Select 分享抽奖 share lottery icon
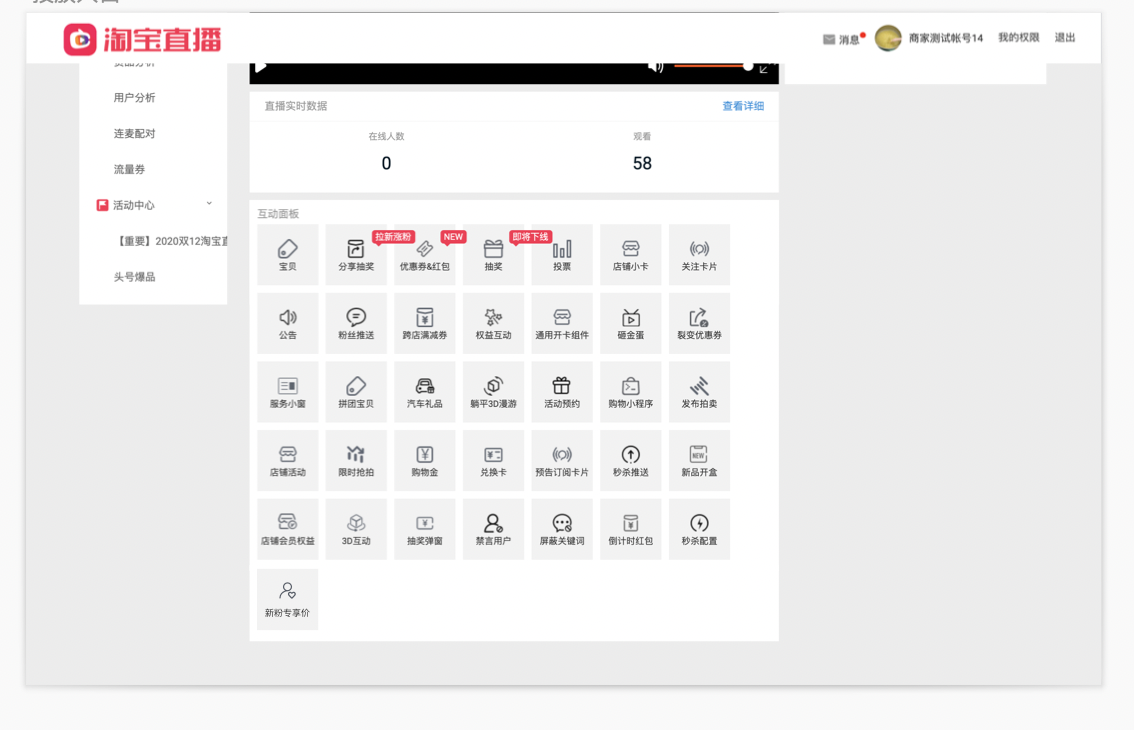 356,255
